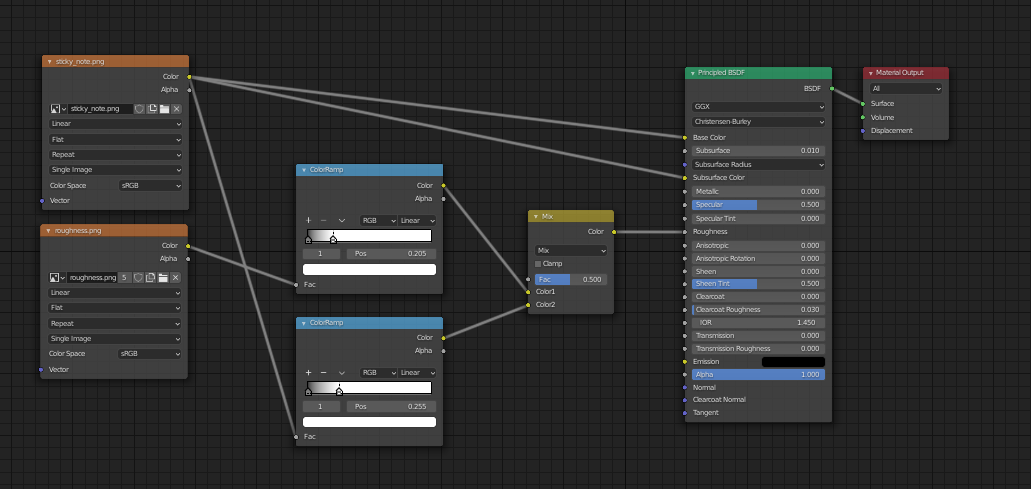Click the Specular slider in Principled BSDF
1031x489 pixels.
pyautogui.click(x=758, y=204)
